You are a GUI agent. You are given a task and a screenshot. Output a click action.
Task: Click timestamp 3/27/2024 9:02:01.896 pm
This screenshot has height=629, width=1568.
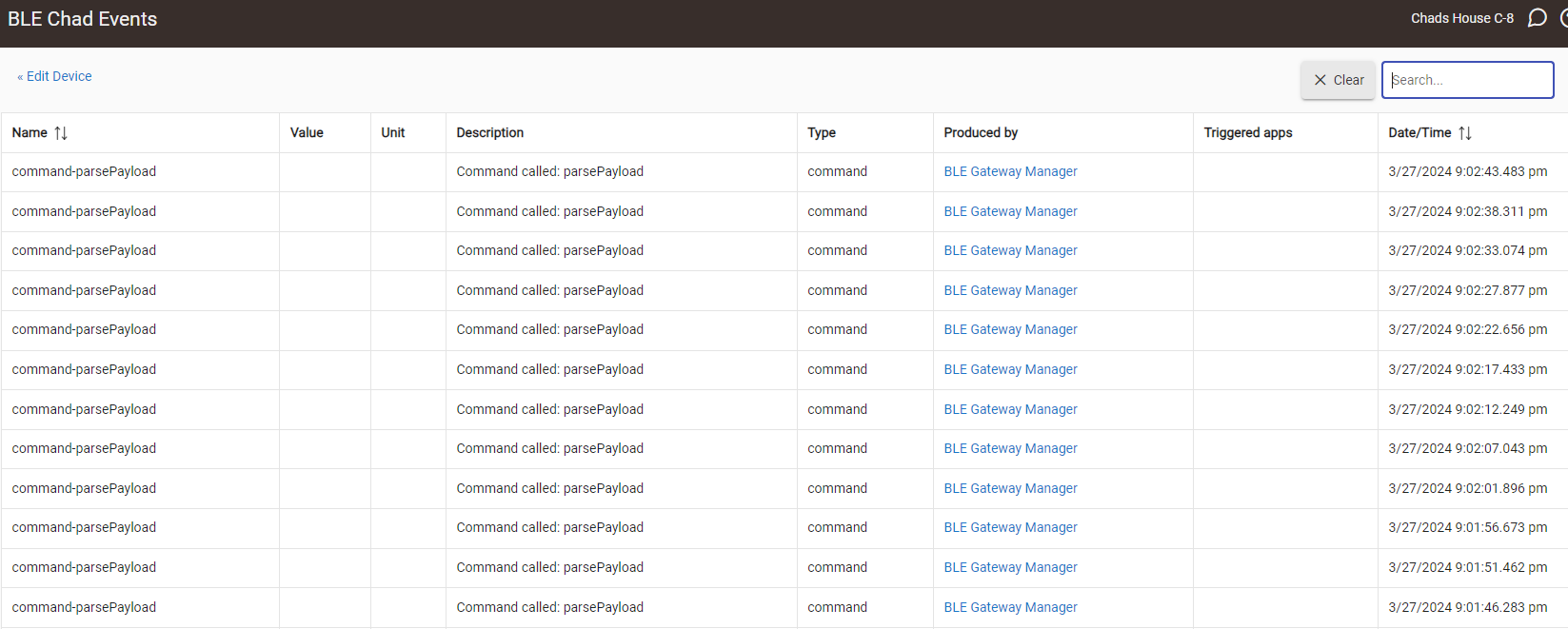[x=1467, y=488]
